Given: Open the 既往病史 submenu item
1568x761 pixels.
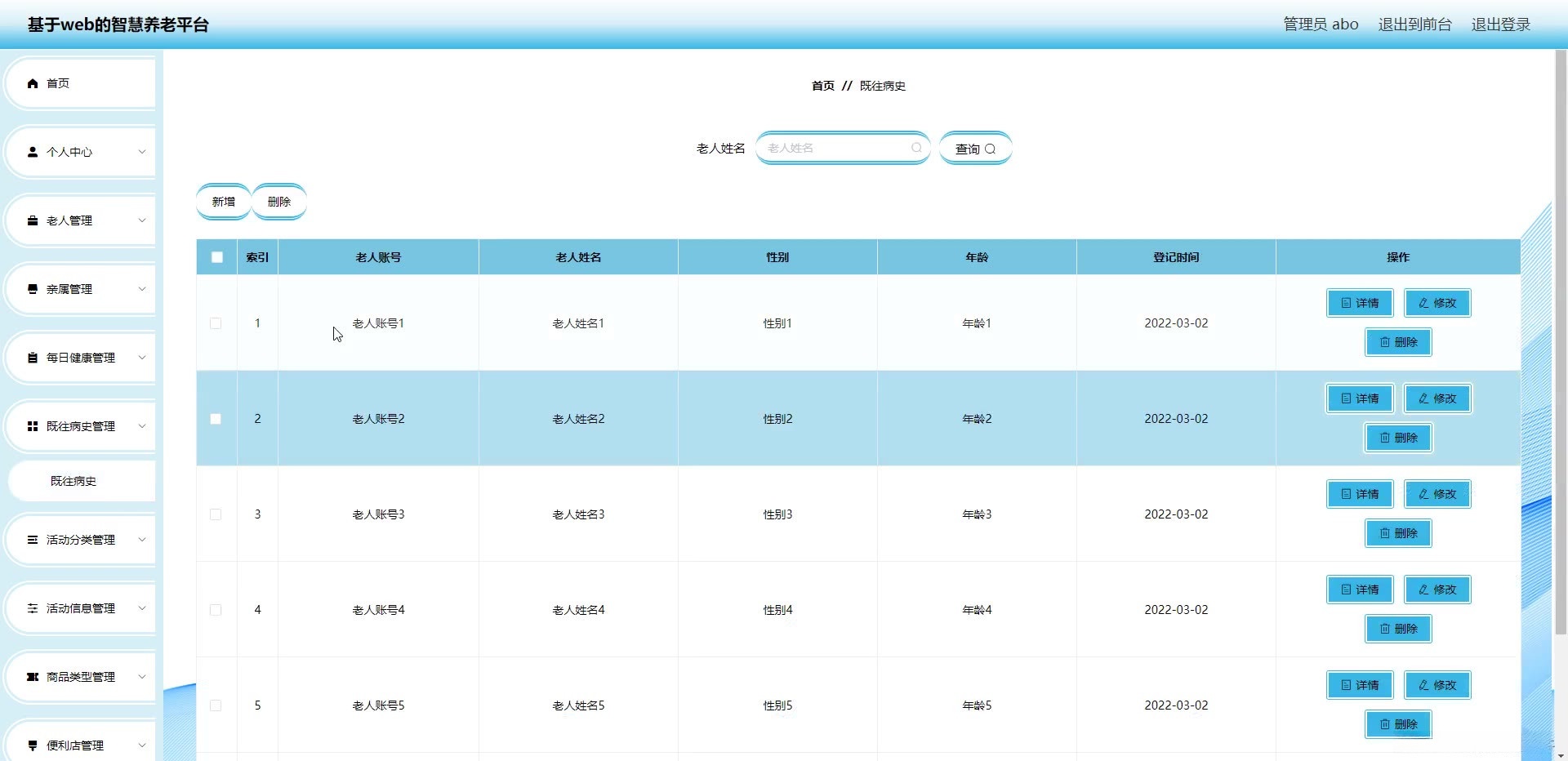Looking at the screenshot, I should pos(81,481).
